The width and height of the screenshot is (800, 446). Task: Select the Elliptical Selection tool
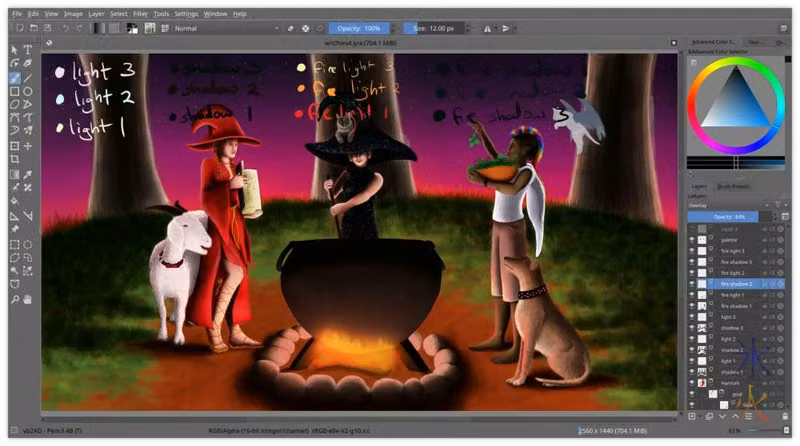tap(28, 244)
